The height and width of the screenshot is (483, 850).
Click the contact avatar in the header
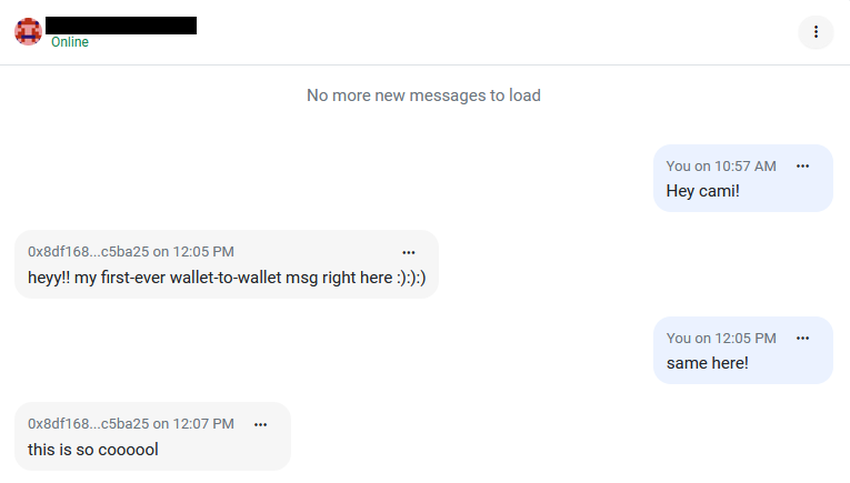pos(28,31)
